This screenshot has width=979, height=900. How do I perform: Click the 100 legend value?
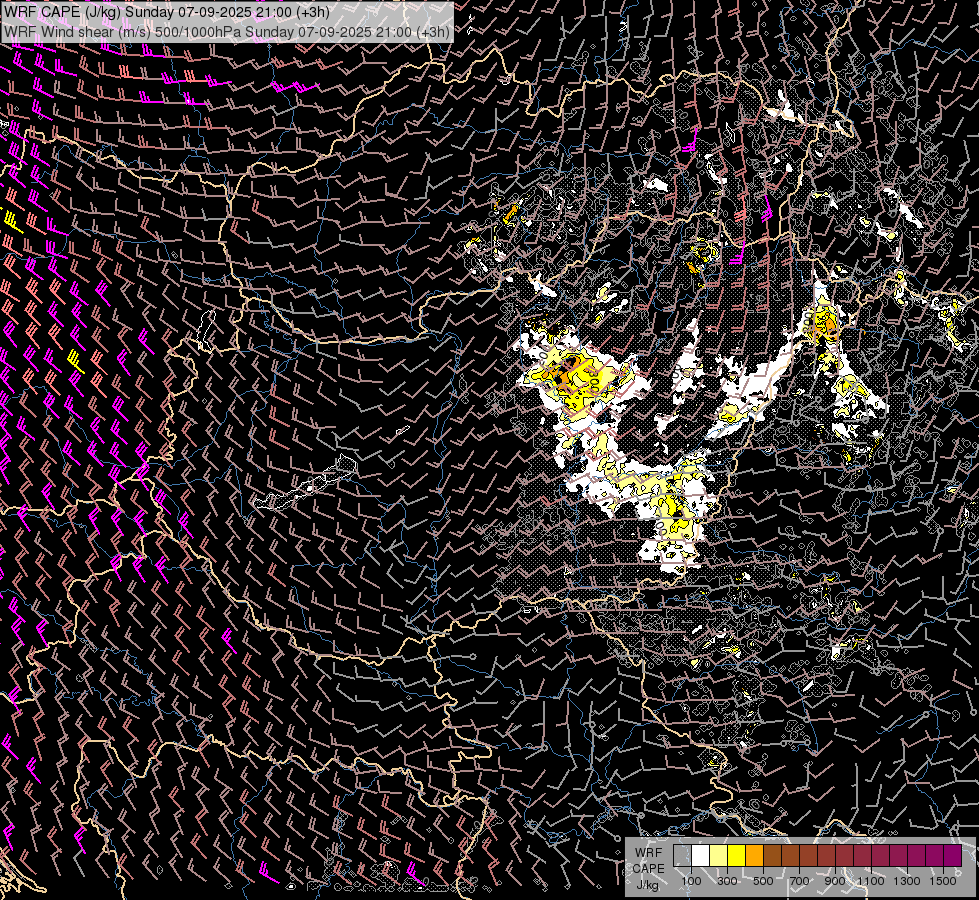point(691,881)
